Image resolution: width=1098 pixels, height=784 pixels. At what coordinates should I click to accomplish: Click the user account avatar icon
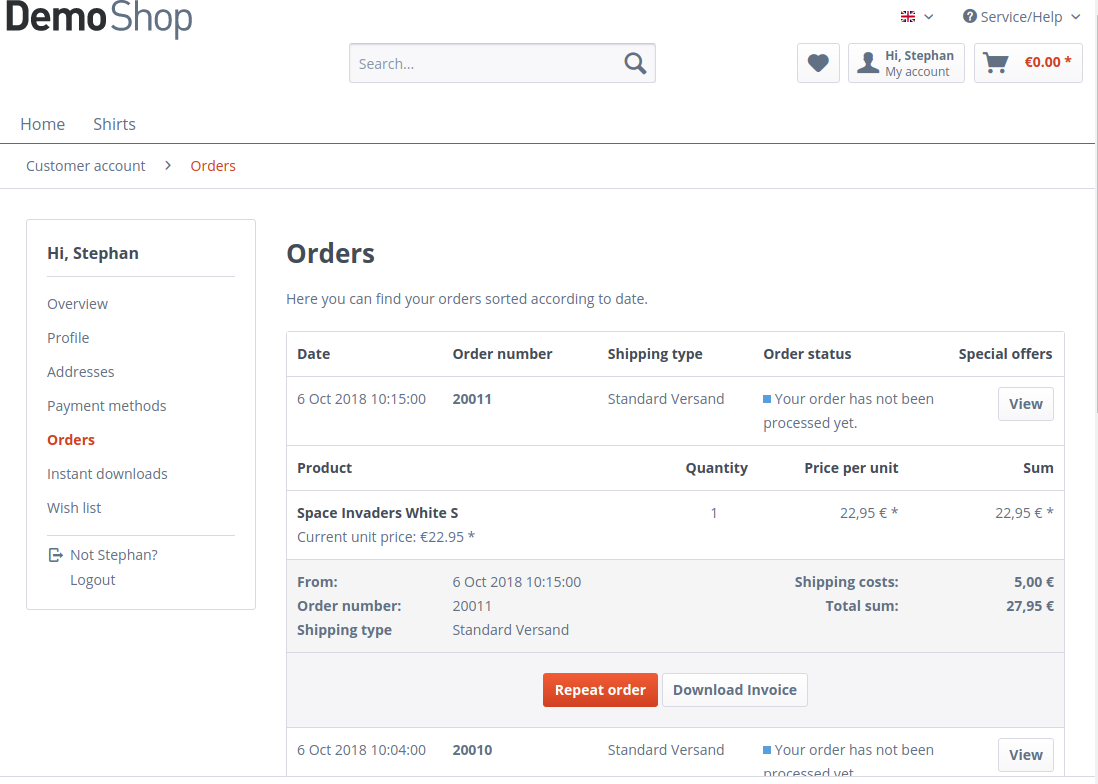(x=868, y=63)
